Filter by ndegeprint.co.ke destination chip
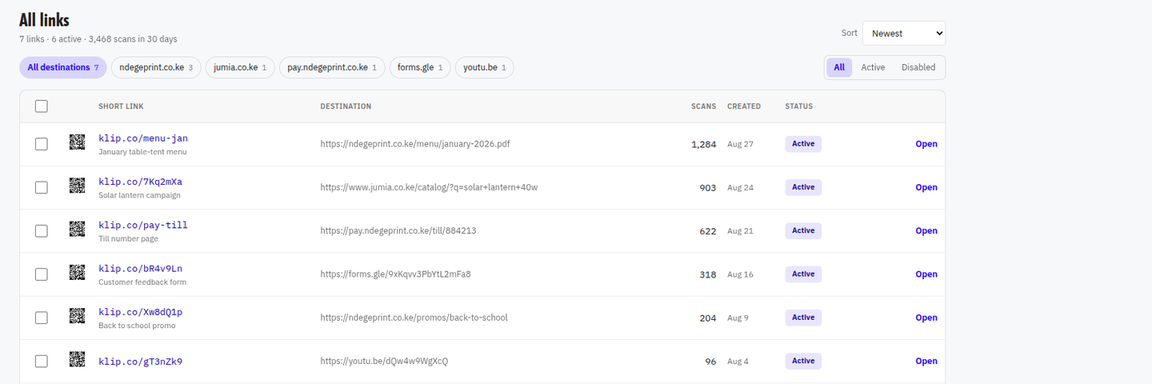The width and height of the screenshot is (1152, 384). [x=156, y=68]
